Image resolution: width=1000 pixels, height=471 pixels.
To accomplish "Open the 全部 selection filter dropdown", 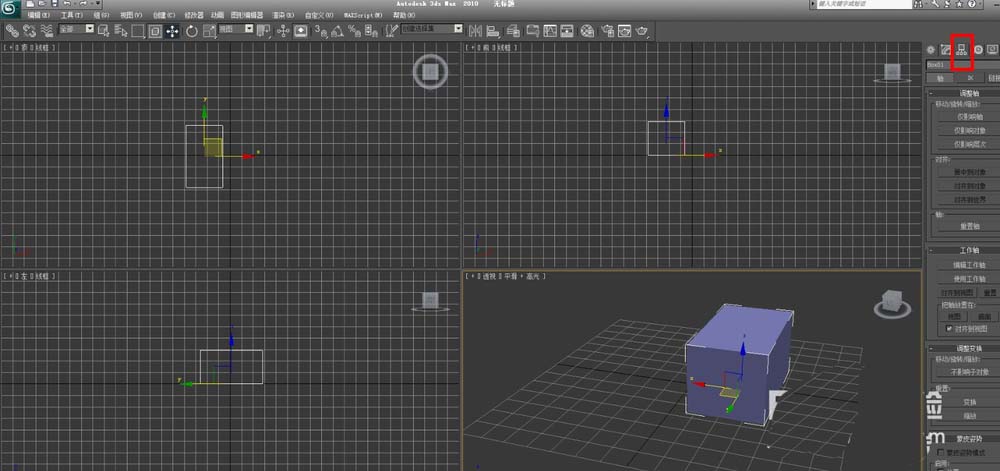I will click(x=77, y=30).
